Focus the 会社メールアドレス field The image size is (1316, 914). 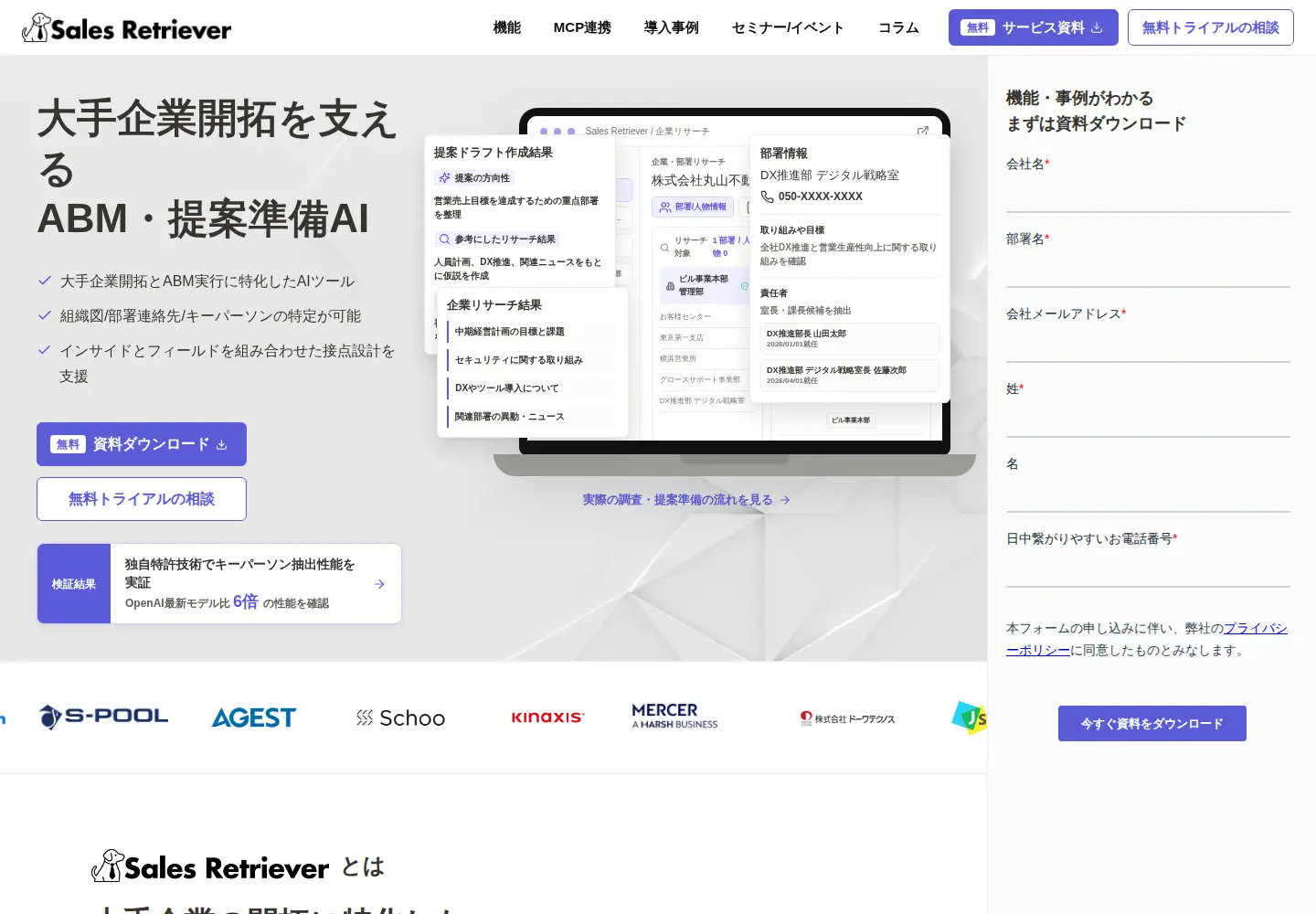(1148, 345)
